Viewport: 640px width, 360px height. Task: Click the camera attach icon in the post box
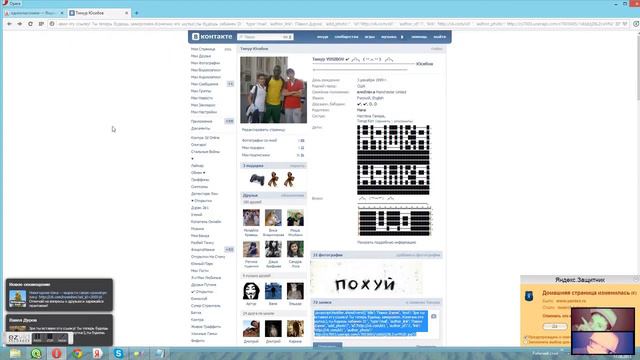point(433,316)
